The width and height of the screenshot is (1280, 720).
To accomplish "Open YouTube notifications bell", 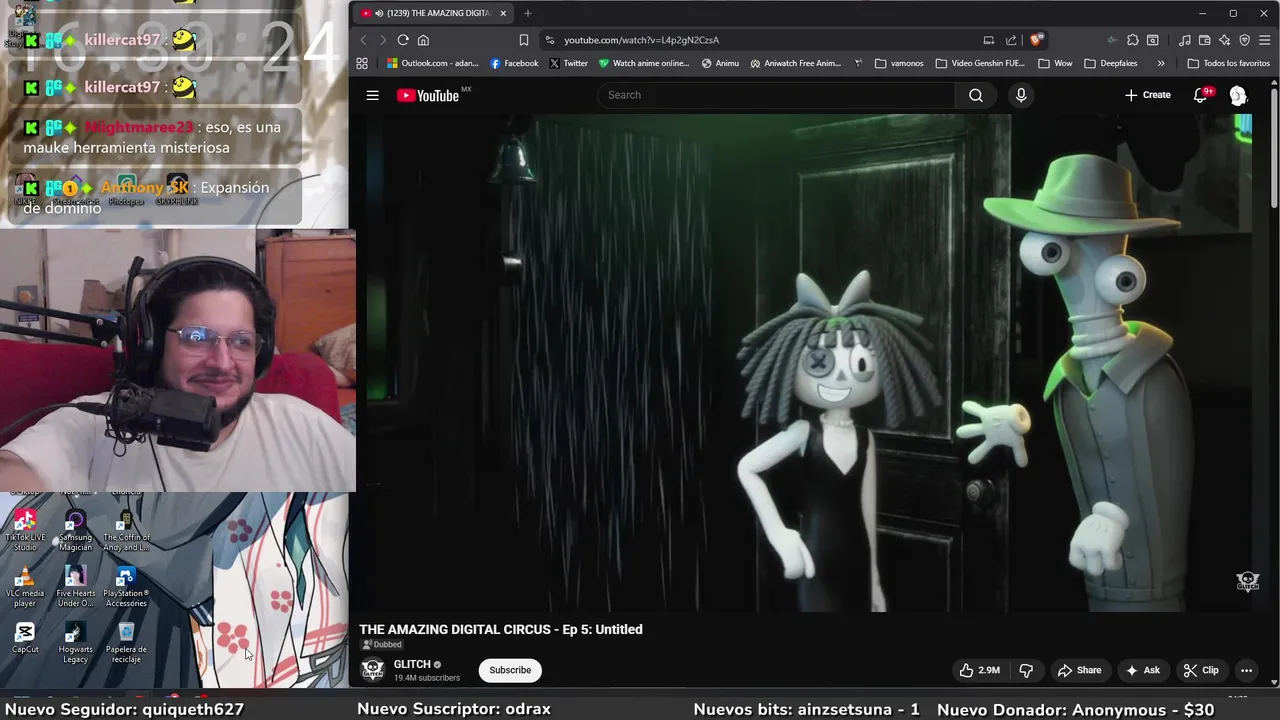I will (1201, 95).
